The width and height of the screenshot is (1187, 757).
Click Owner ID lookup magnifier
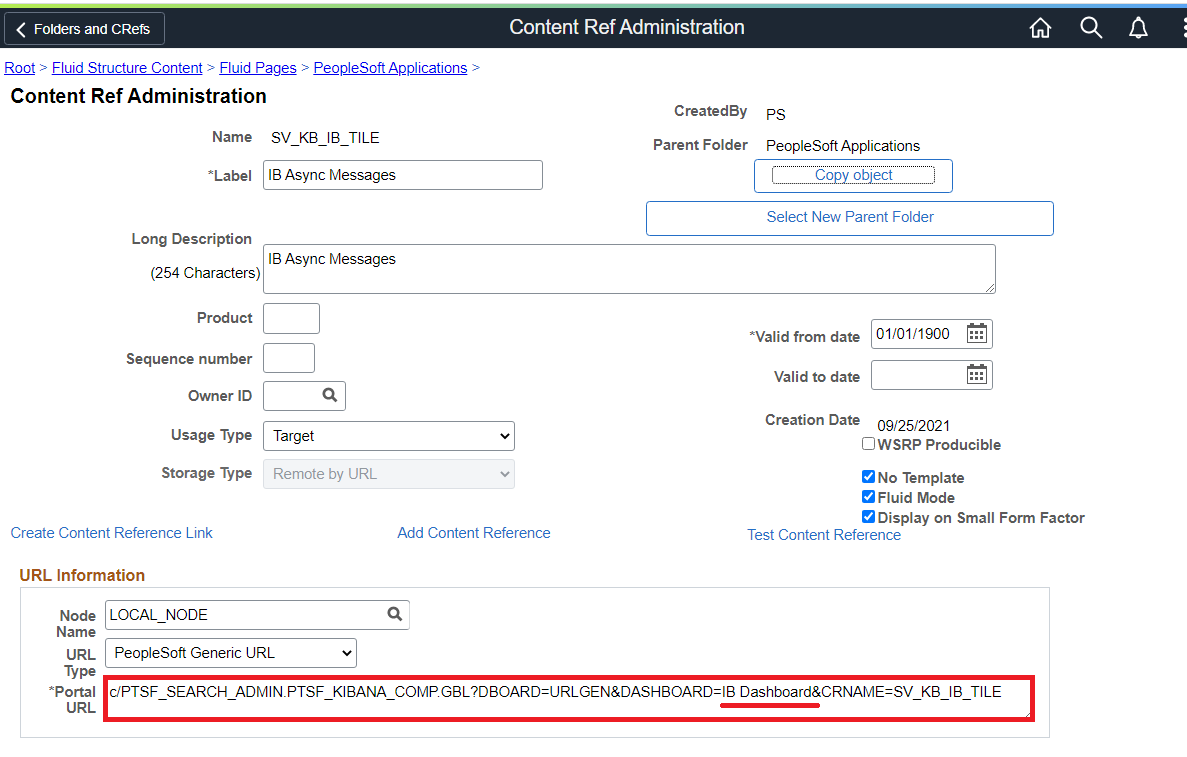point(330,395)
